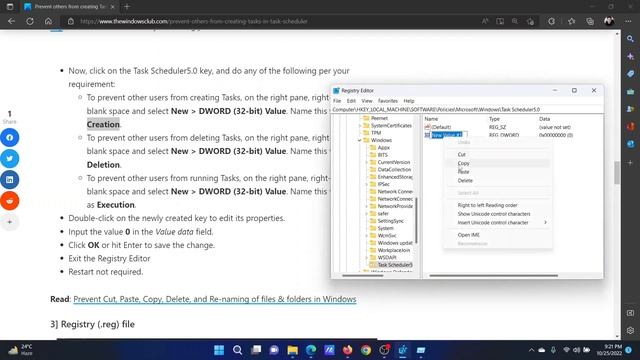
Task: Collapse the Windows key in registry tree
Action: pos(360,140)
